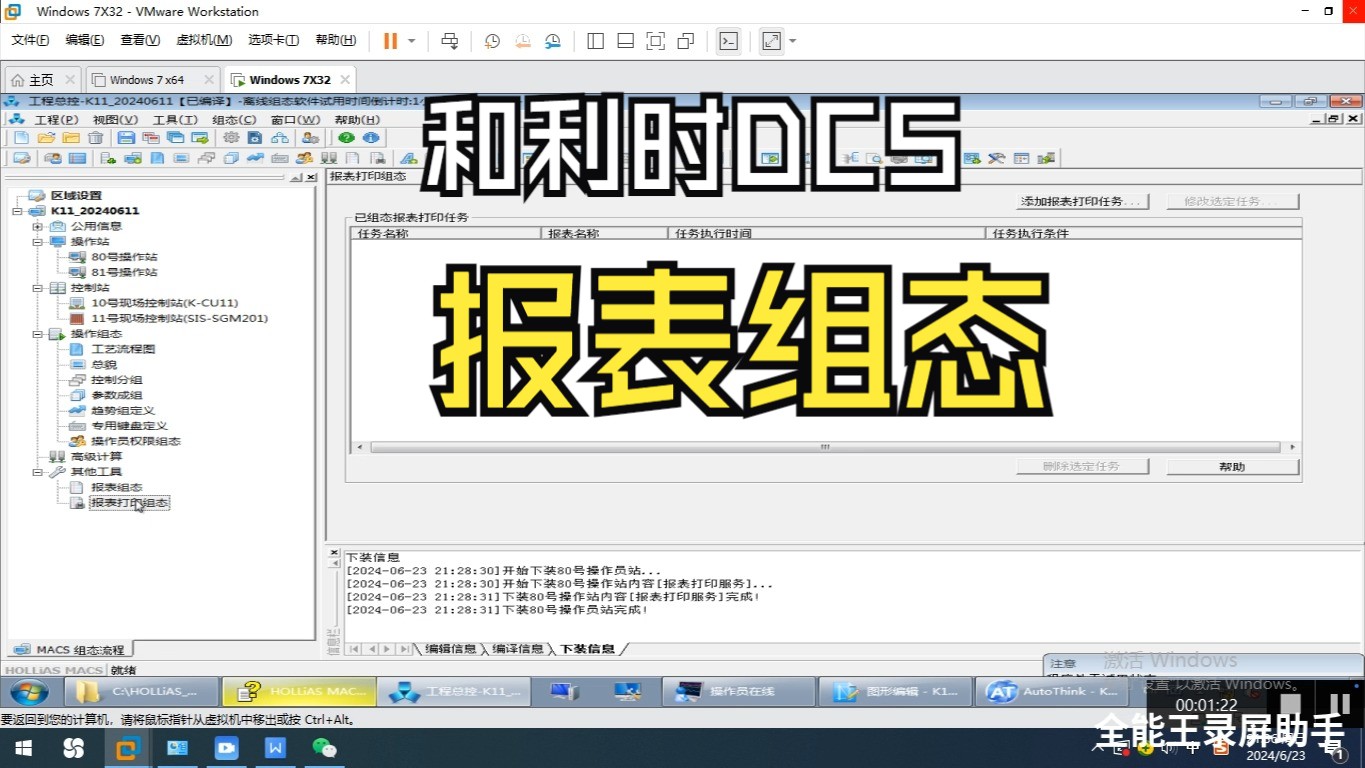Expand the 公用信息 tree node
Screen dimensions: 1365x768
(x=37, y=226)
